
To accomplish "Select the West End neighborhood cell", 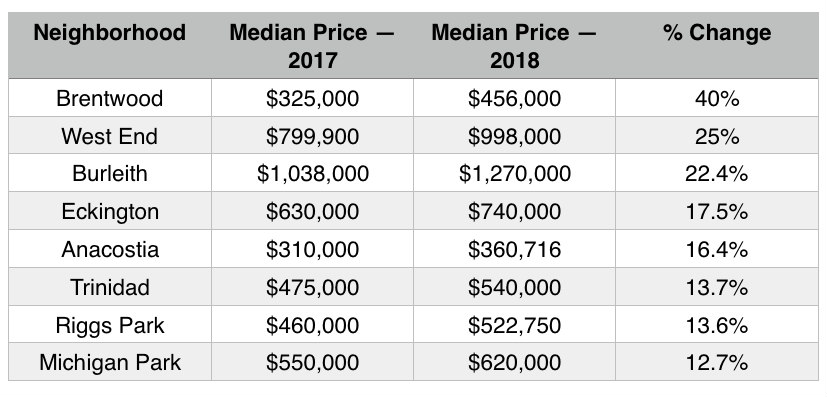I will coord(110,136).
